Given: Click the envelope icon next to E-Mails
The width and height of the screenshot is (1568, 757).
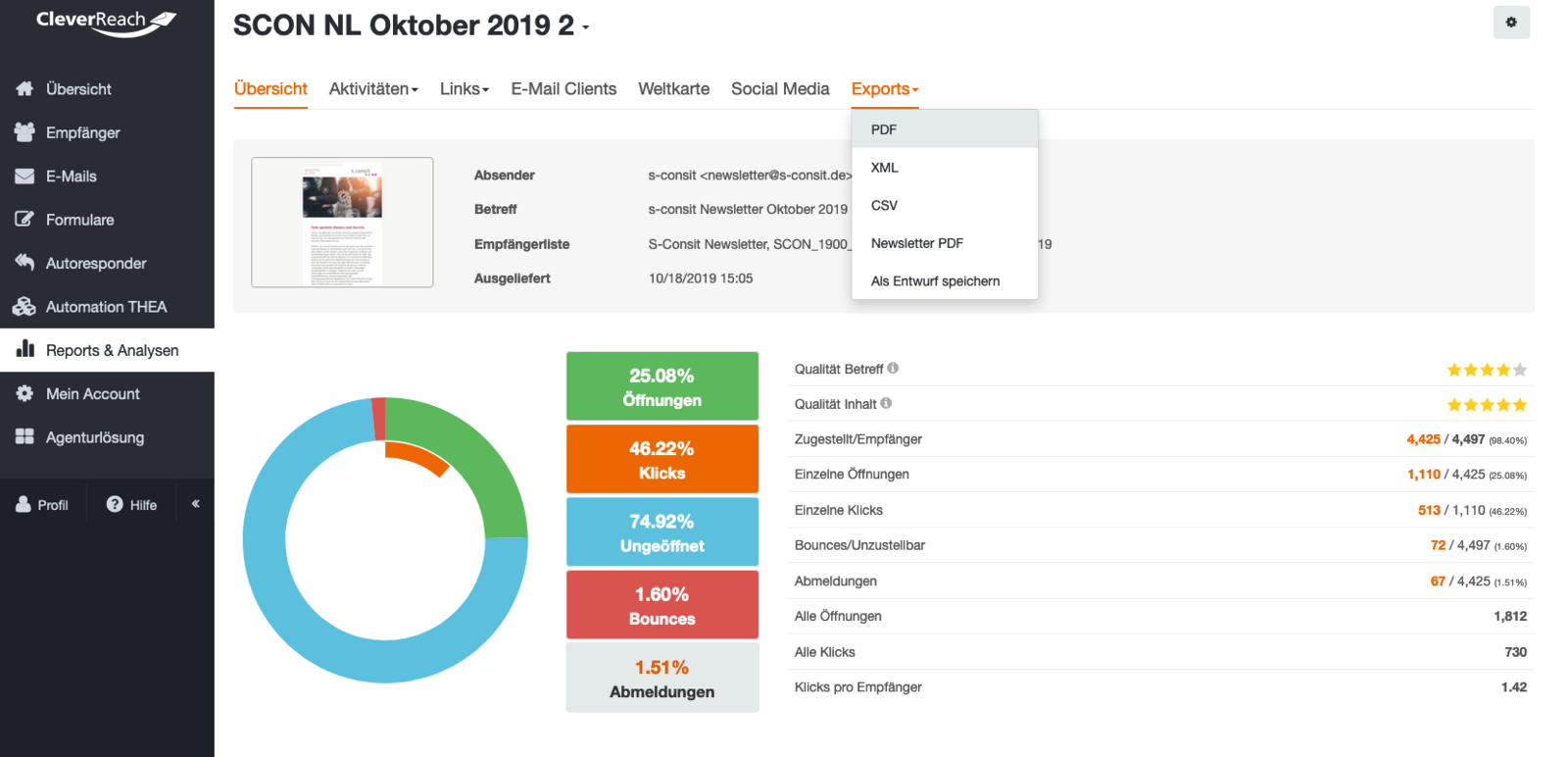Looking at the screenshot, I should (x=24, y=177).
